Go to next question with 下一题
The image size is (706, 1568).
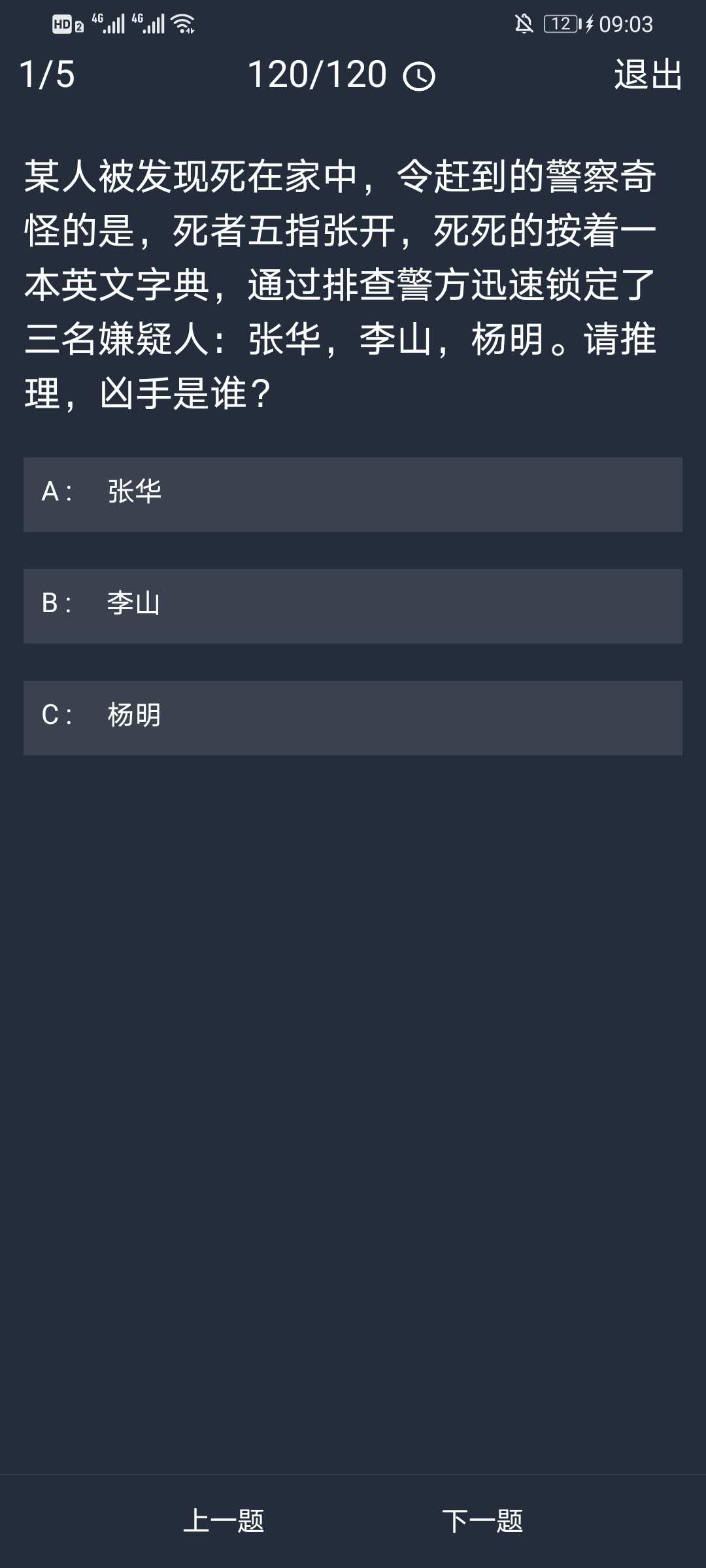[482, 1521]
